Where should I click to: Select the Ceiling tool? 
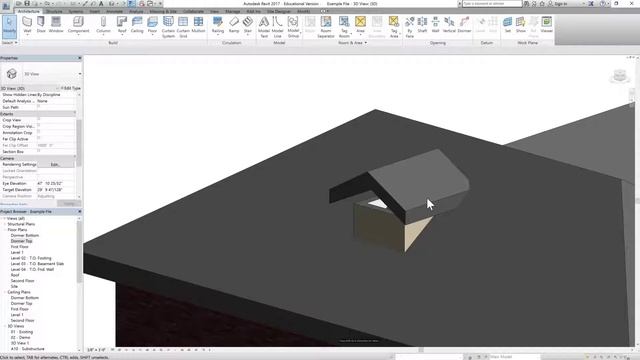[x=137, y=25]
